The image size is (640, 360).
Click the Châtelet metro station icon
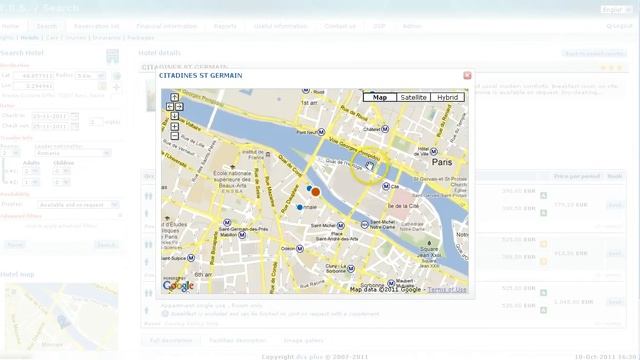click(385, 129)
